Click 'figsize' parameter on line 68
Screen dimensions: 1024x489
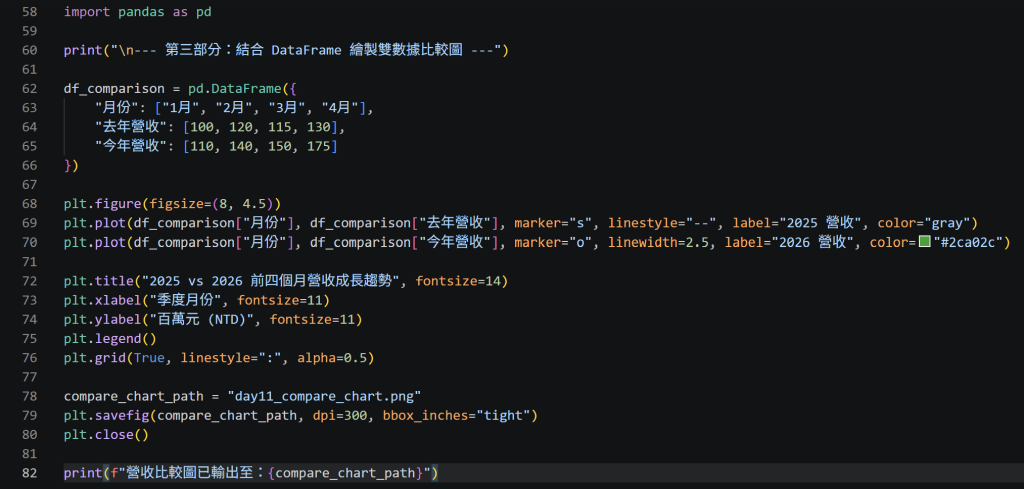pos(176,204)
